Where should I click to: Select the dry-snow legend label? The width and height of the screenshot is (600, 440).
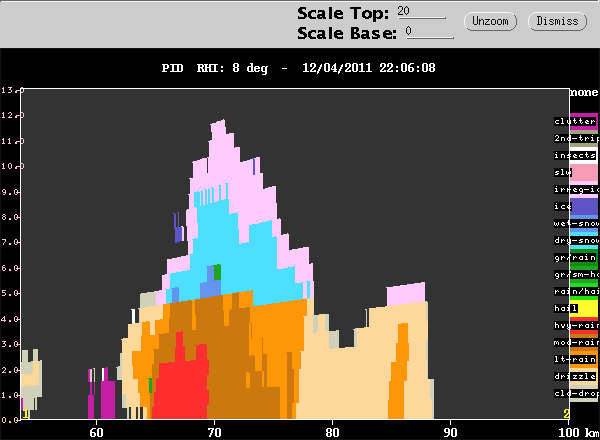click(x=576, y=241)
